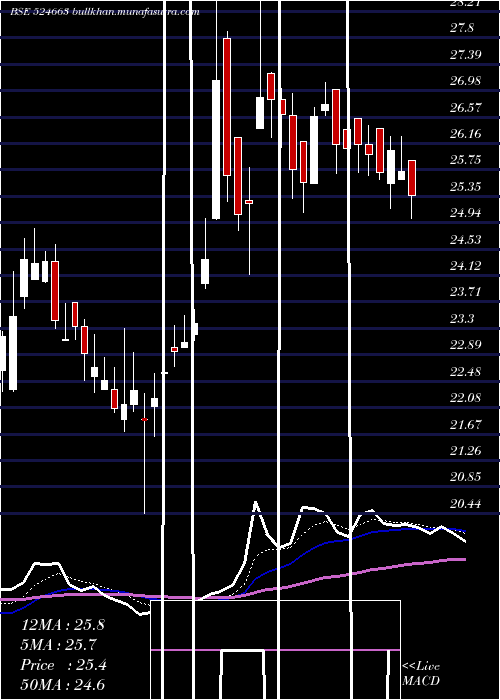Screen dimensions: 500x700
Task: Click the <<Live MACD label
Action: [x=421, y=674]
